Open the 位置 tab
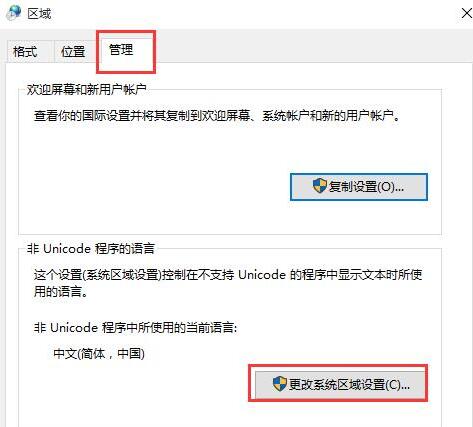This screenshot has height=427, width=473. (x=73, y=52)
